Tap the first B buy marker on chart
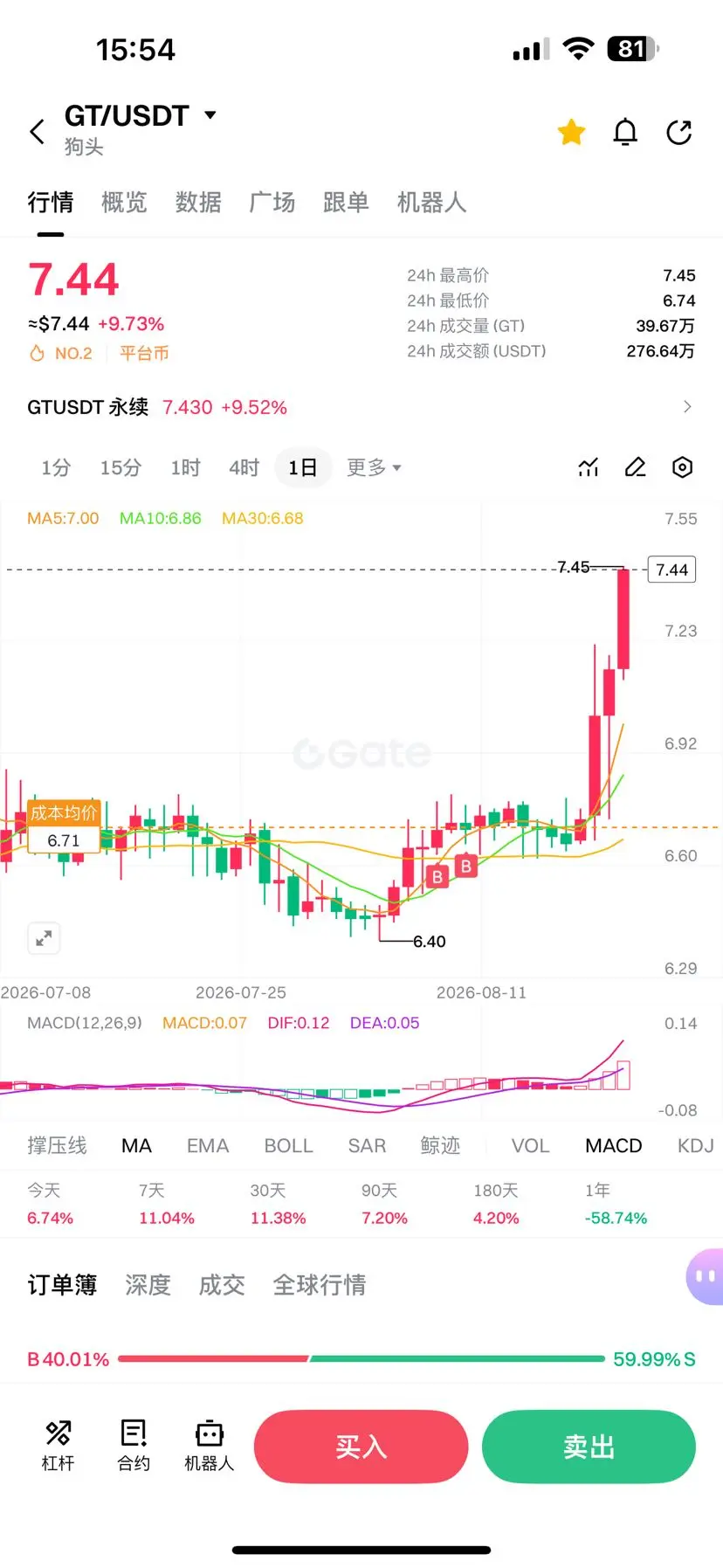This screenshot has width=723, height=1568. pyautogui.click(x=437, y=876)
